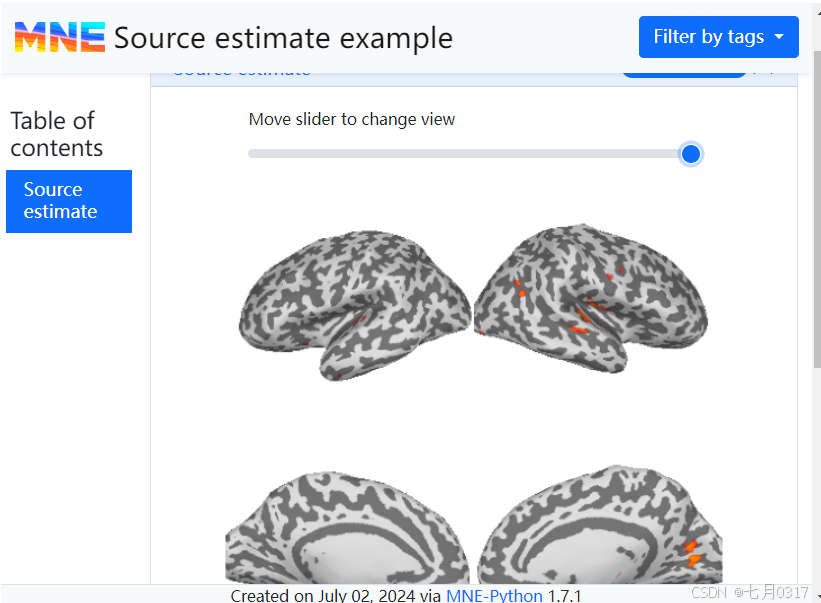Open the MNE-Python link in footer
Screen dimensions: 821x603
coord(494,596)
